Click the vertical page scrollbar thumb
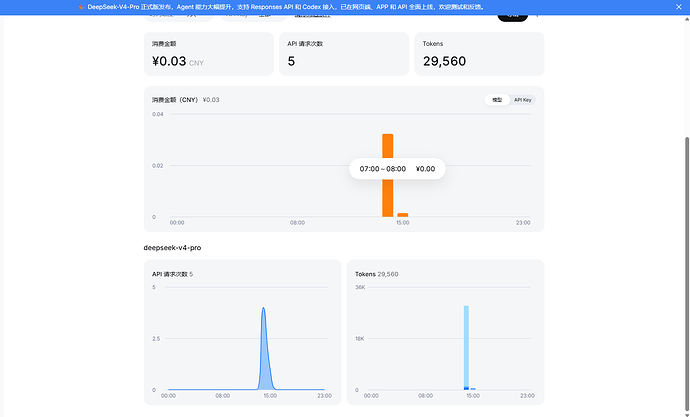690x417 pixels. [686, 275]
